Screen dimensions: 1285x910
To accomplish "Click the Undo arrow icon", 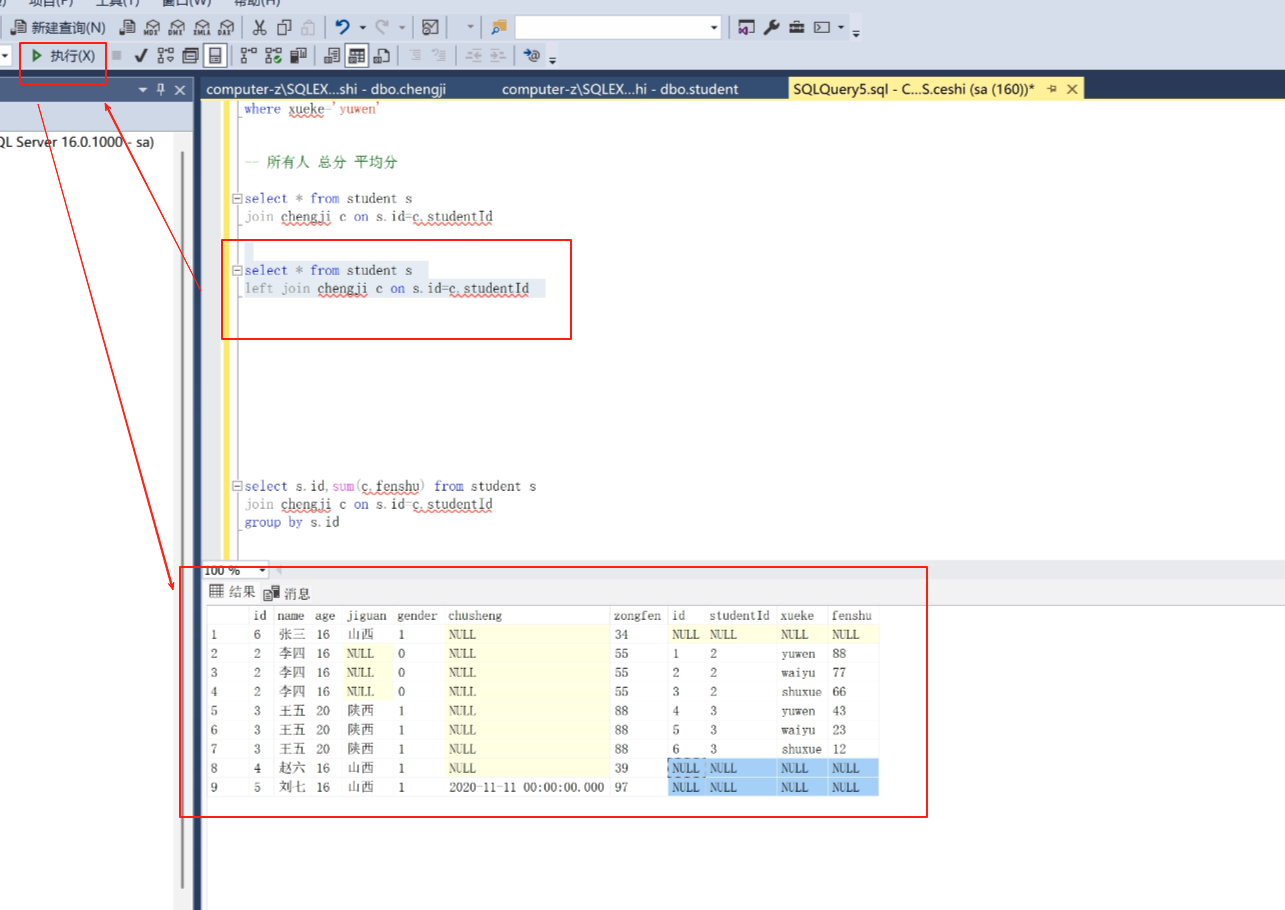I will click(343, 28).
